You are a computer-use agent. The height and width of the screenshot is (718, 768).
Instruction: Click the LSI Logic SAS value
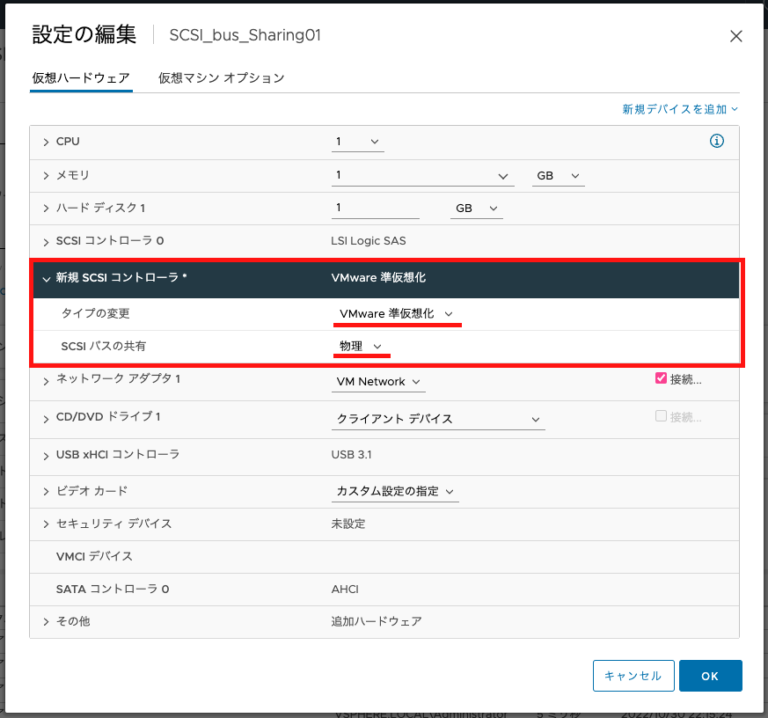click(x=368, y=241)
